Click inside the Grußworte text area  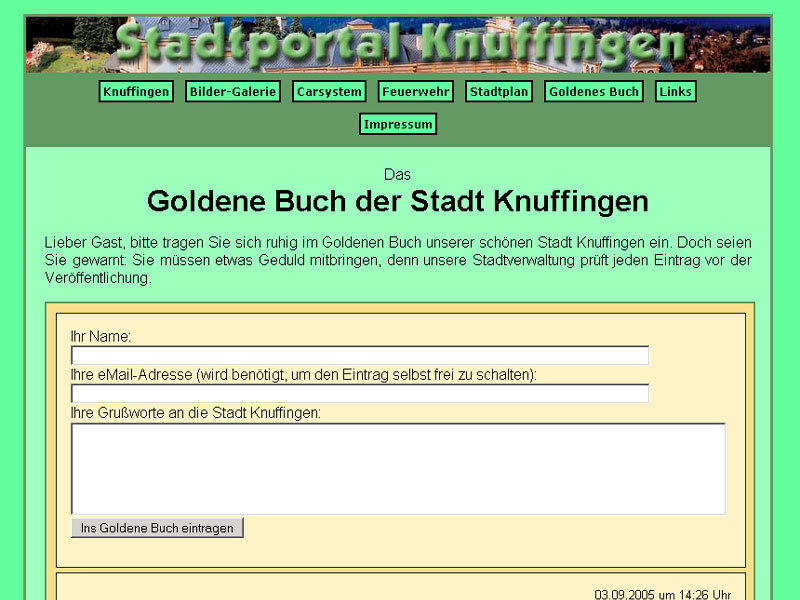coord(398,469)
